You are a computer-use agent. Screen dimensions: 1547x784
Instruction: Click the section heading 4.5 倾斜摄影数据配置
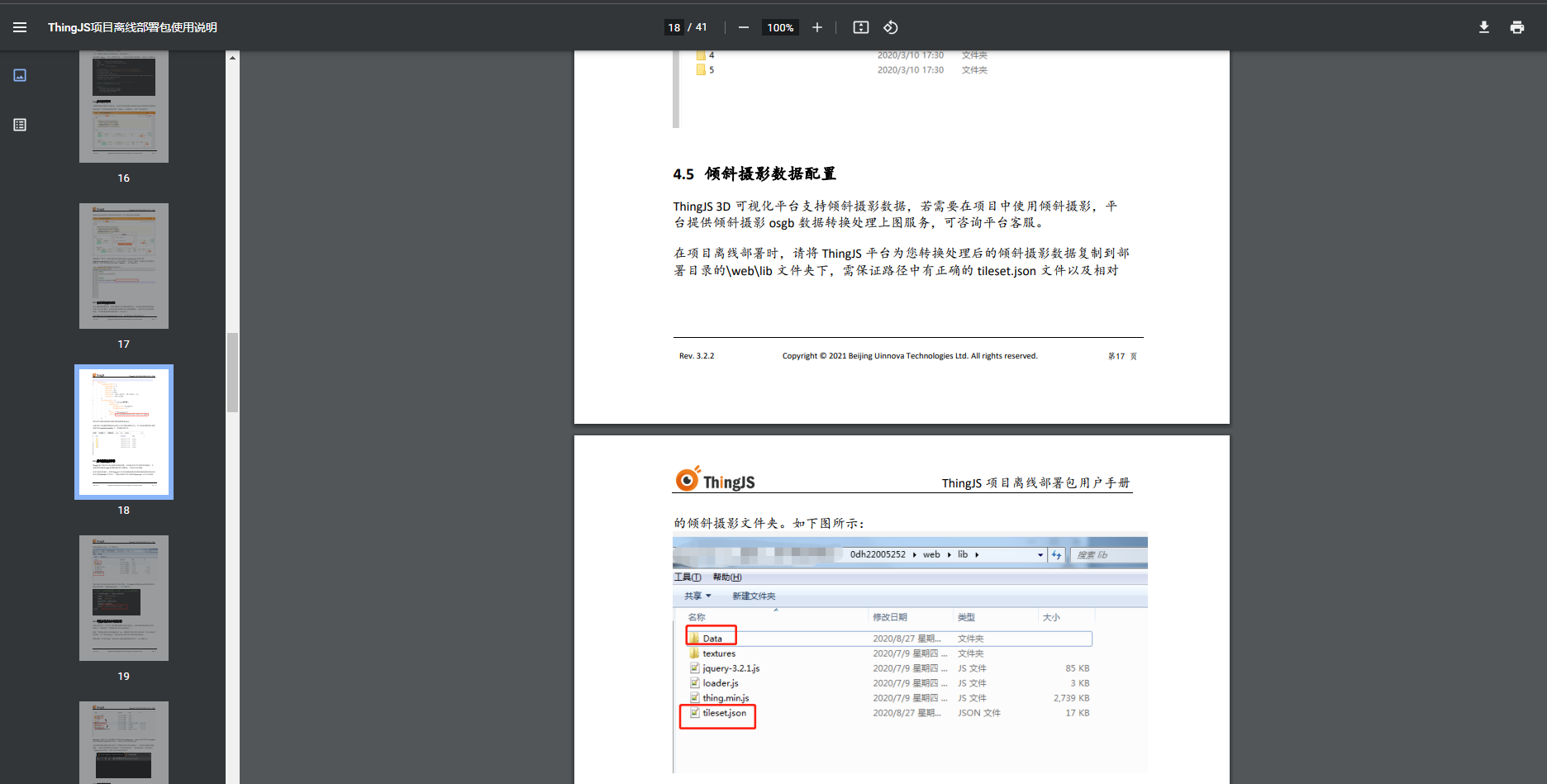pyautogui.click(x=754, y=173)
